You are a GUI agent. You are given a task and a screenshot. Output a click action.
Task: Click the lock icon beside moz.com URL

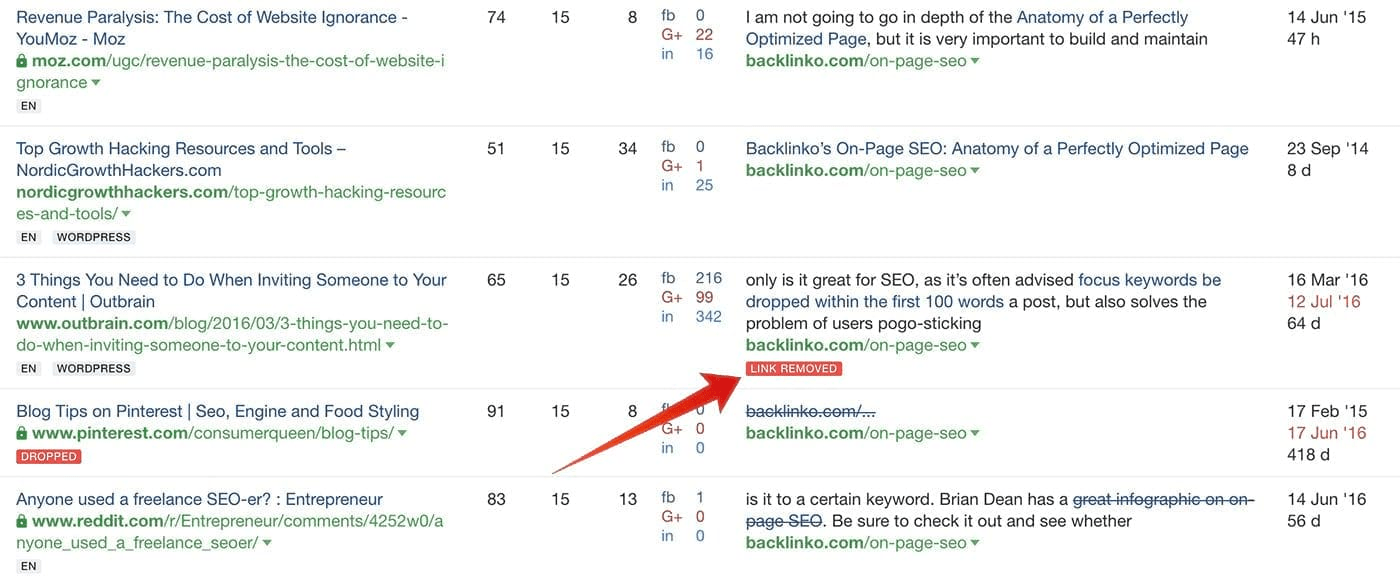click(x=22, y=61)
